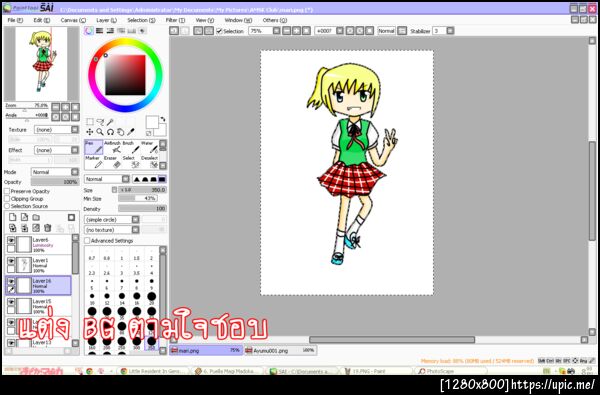Viewport: 600px width, 395px height.
Task: Select the Water brush tool
Action: [x=149, y=147]
